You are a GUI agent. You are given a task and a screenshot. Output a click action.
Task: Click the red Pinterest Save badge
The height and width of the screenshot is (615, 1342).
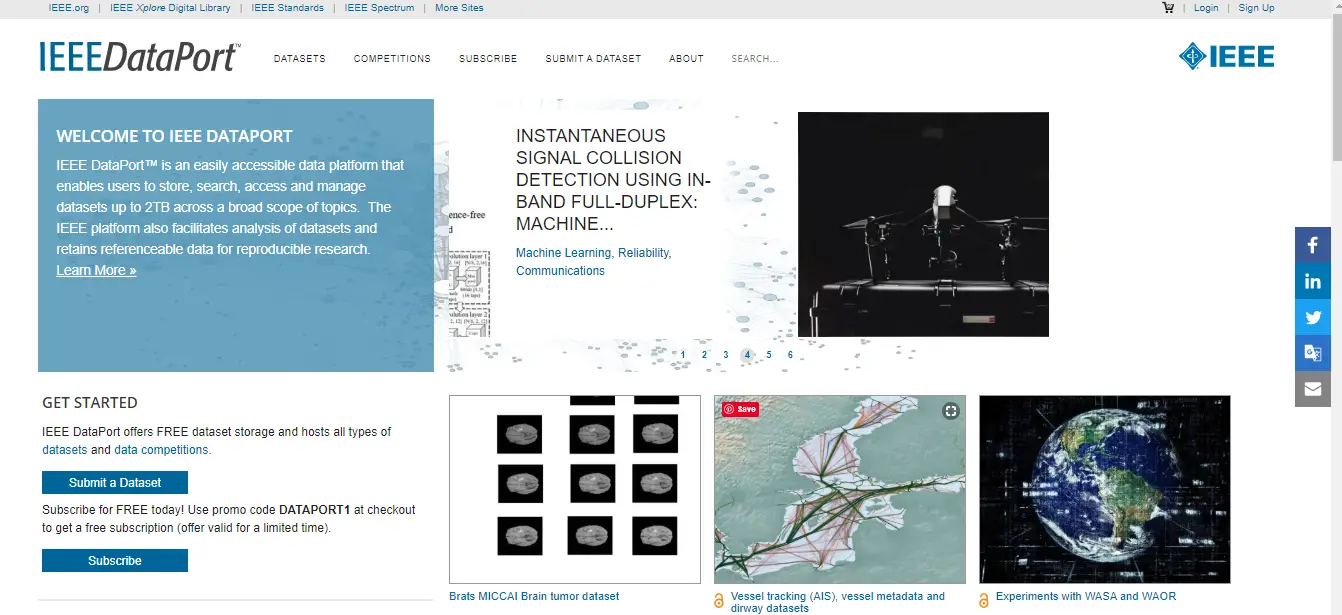tap(741, 409)
